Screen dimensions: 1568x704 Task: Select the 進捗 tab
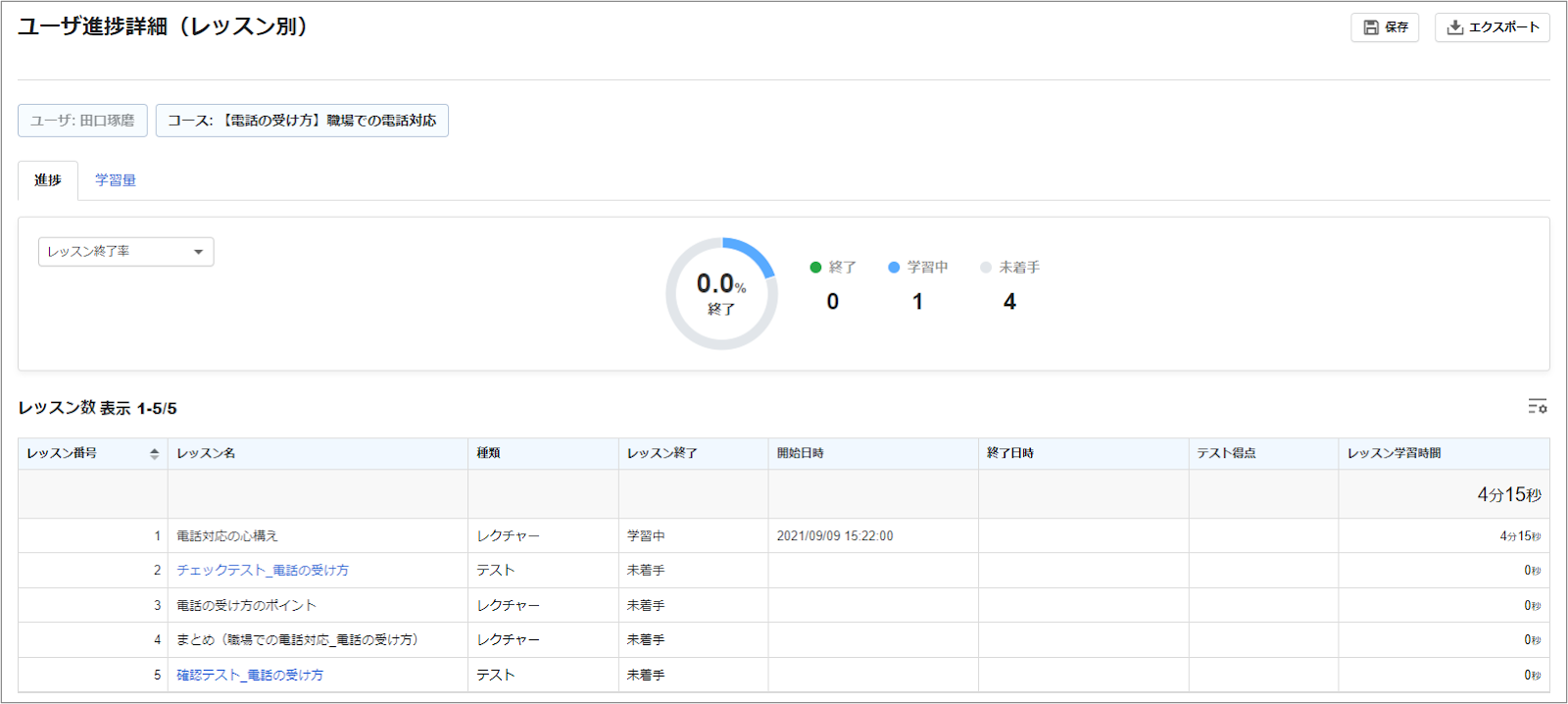[48, 180]
